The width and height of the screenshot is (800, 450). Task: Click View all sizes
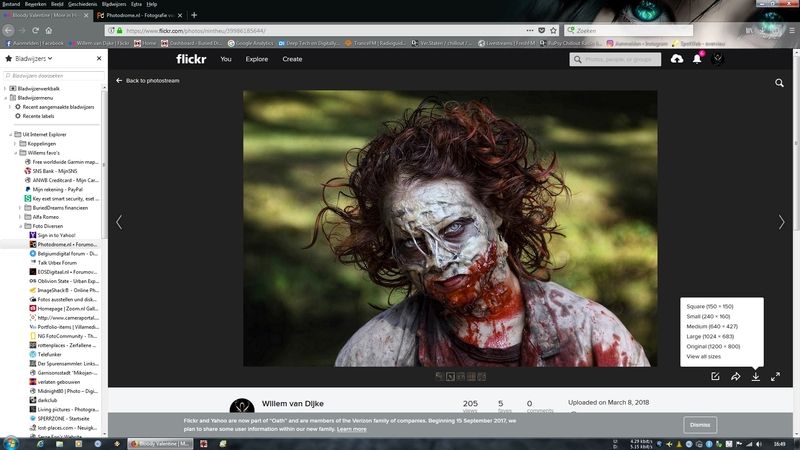(x=704, y=356)
